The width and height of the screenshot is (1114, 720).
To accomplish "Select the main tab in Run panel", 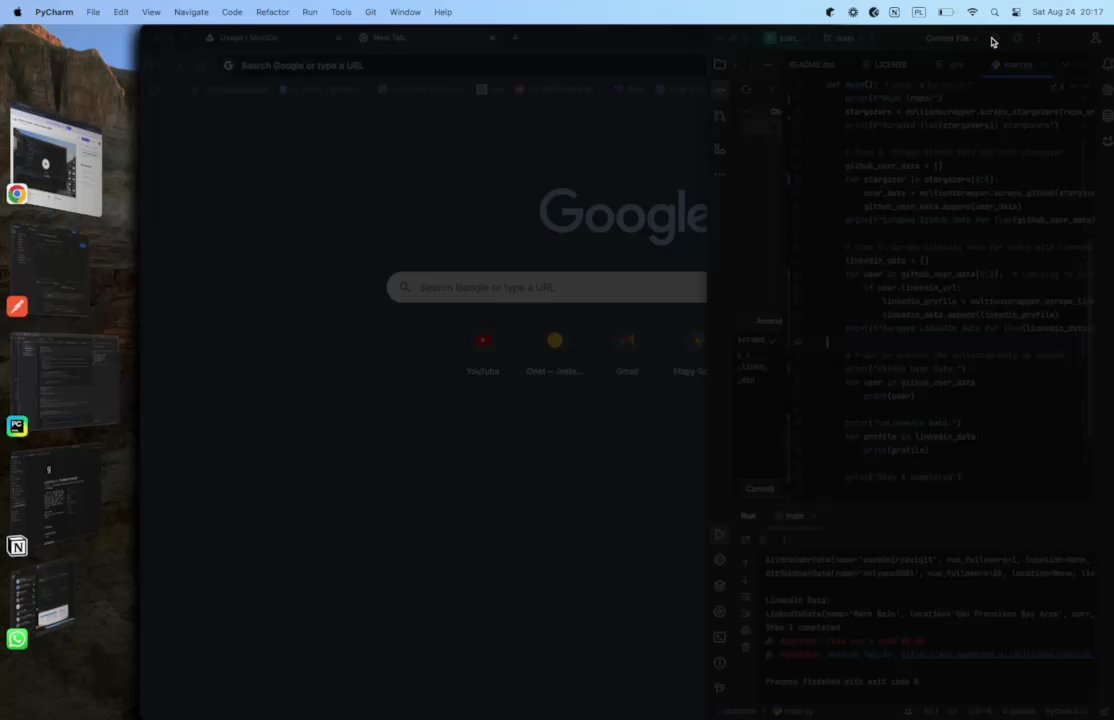I will point(795,516).
